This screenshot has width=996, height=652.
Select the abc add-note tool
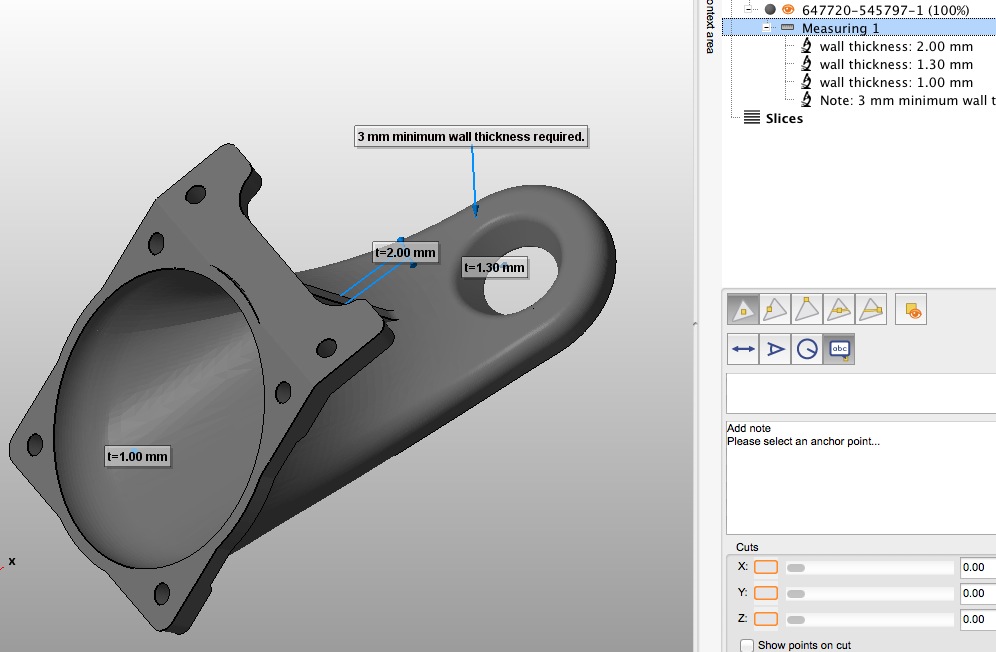tap(839, 349)
